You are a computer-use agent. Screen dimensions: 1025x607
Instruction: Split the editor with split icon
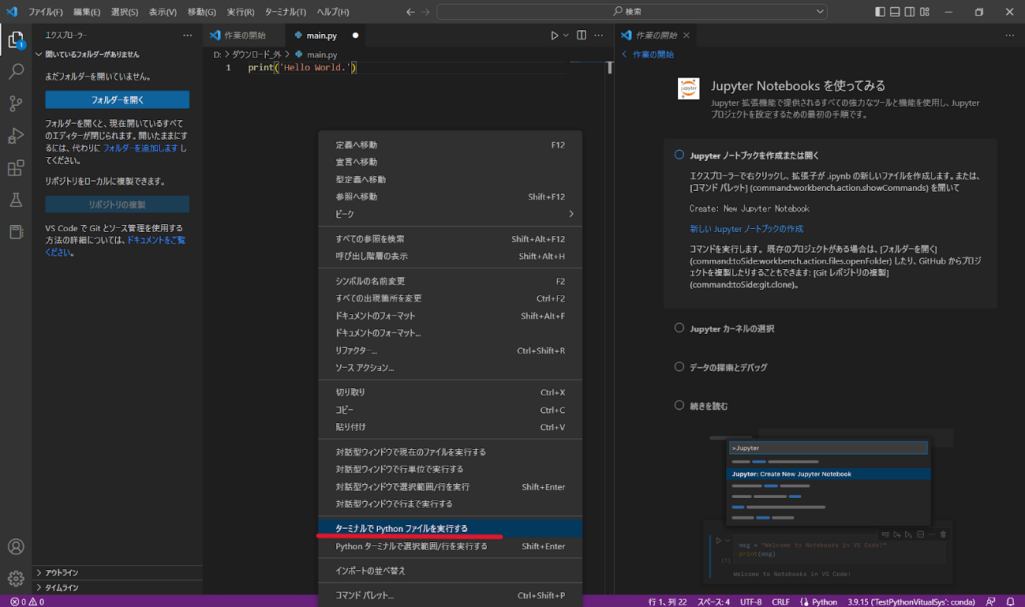(x=581, y=35)
